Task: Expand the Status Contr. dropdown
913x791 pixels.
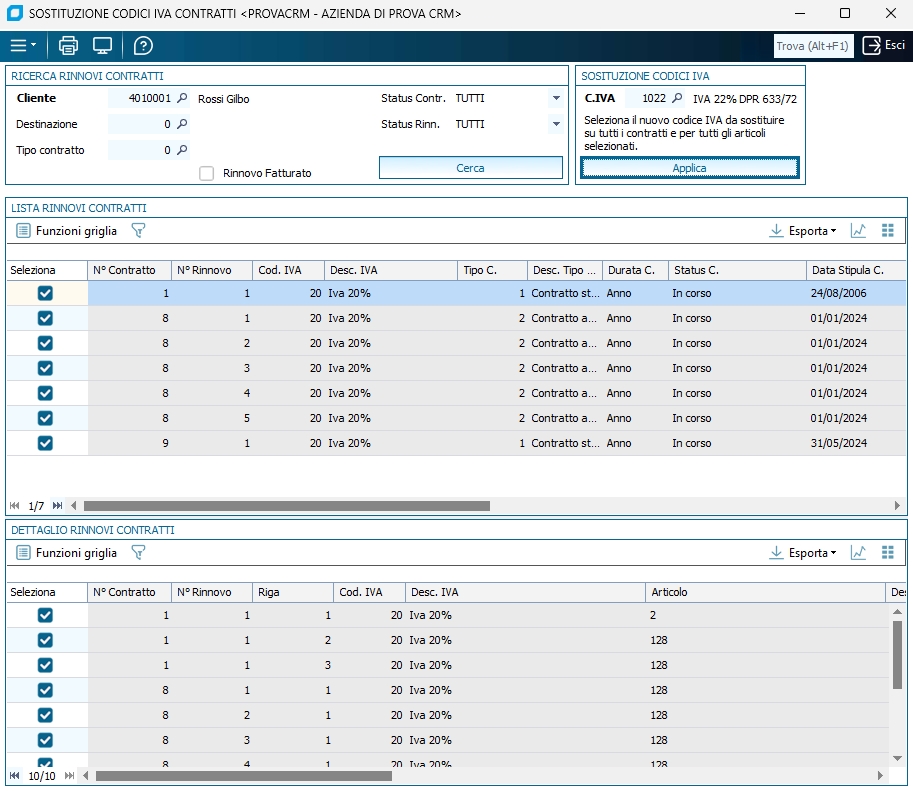Action: (556, 99)
